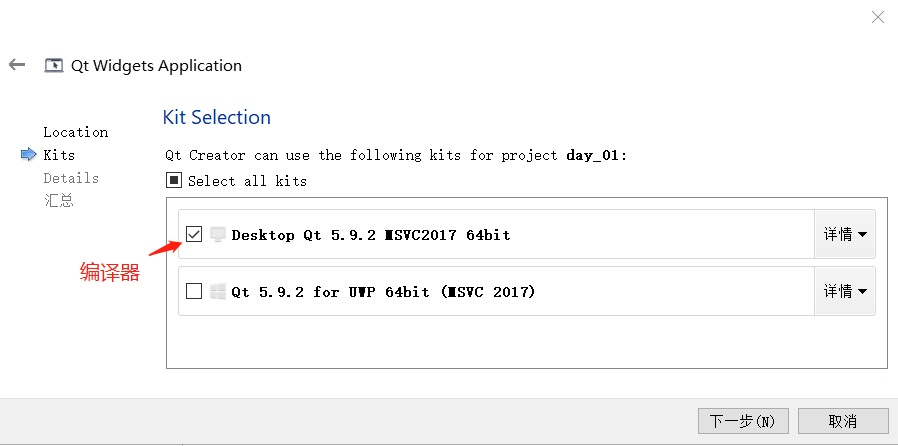
Task: Select the 汇总 summary step
Action: tap(58, 200)
